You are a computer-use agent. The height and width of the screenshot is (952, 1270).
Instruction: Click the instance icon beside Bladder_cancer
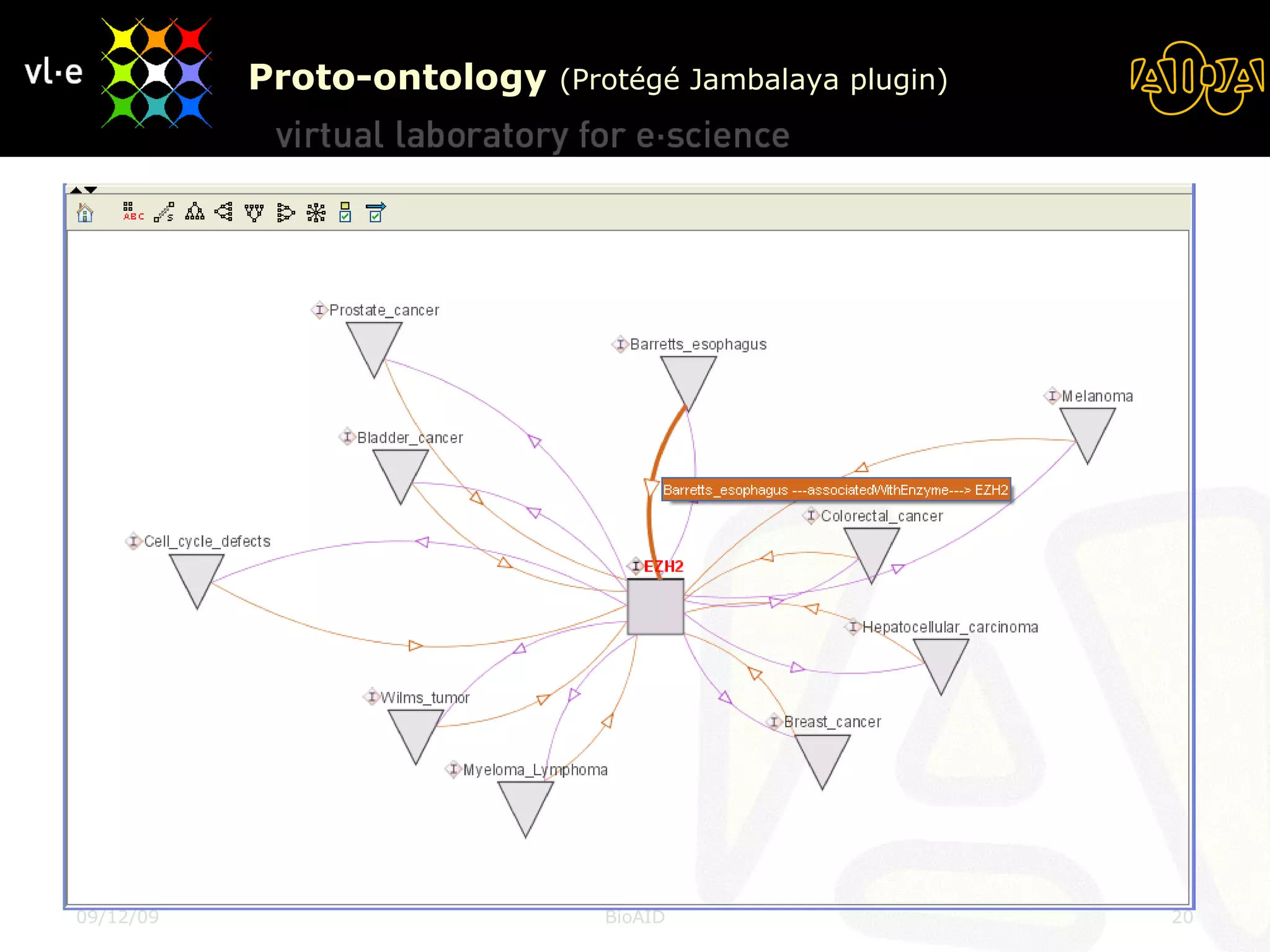coord(347,437)
